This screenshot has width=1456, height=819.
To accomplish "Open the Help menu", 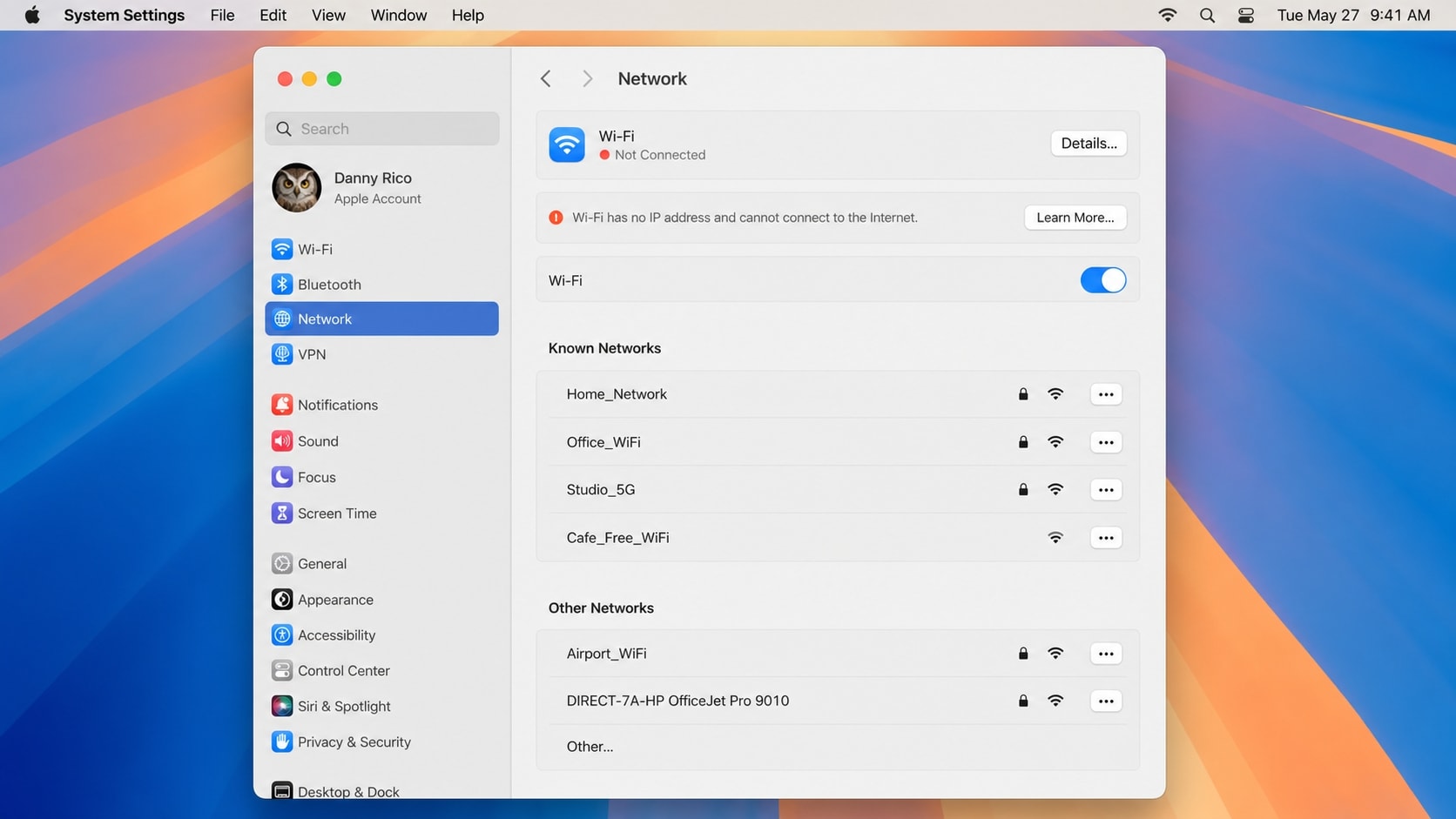I will [468, 15].
